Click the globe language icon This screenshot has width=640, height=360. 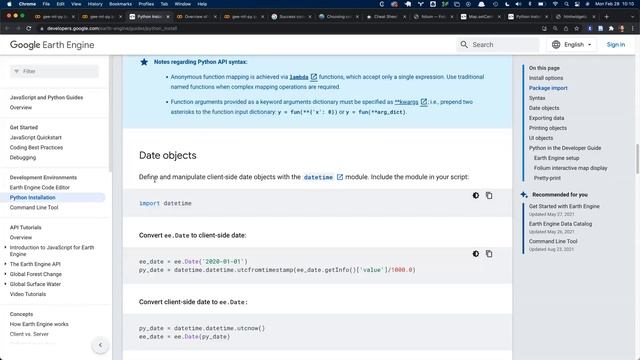coord(556,44)
